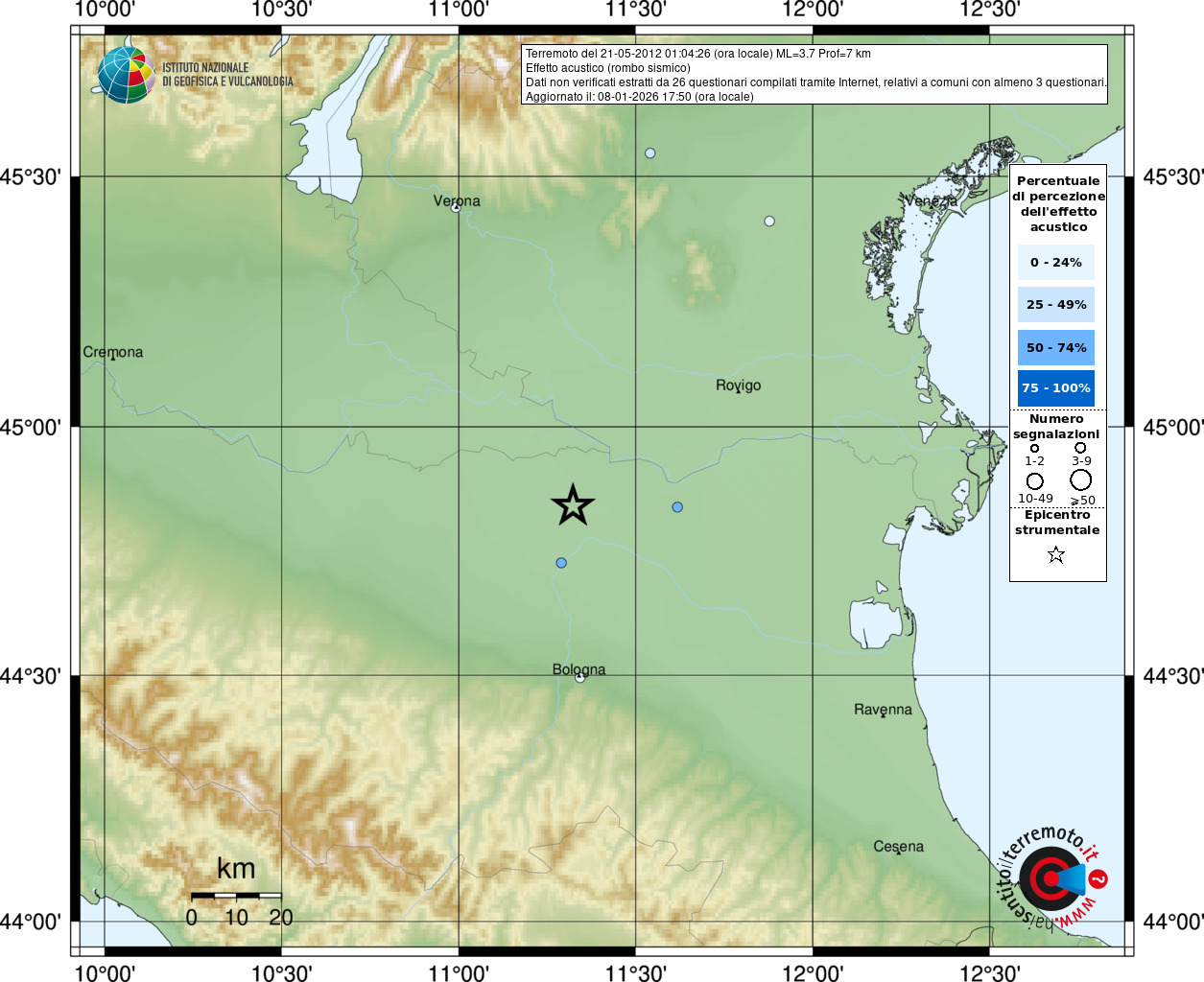
Task: Click the earthquake info header text box
Action: point(814,75)
